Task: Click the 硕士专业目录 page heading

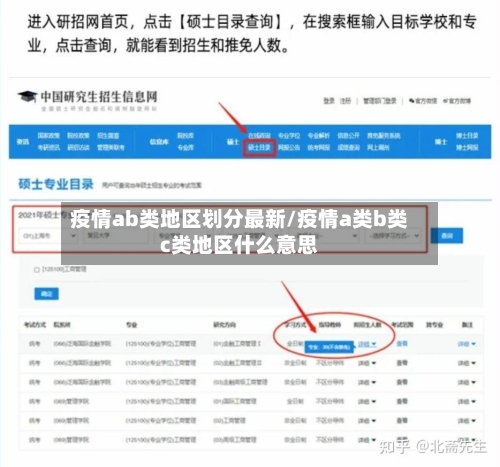Action: [56, 184]
